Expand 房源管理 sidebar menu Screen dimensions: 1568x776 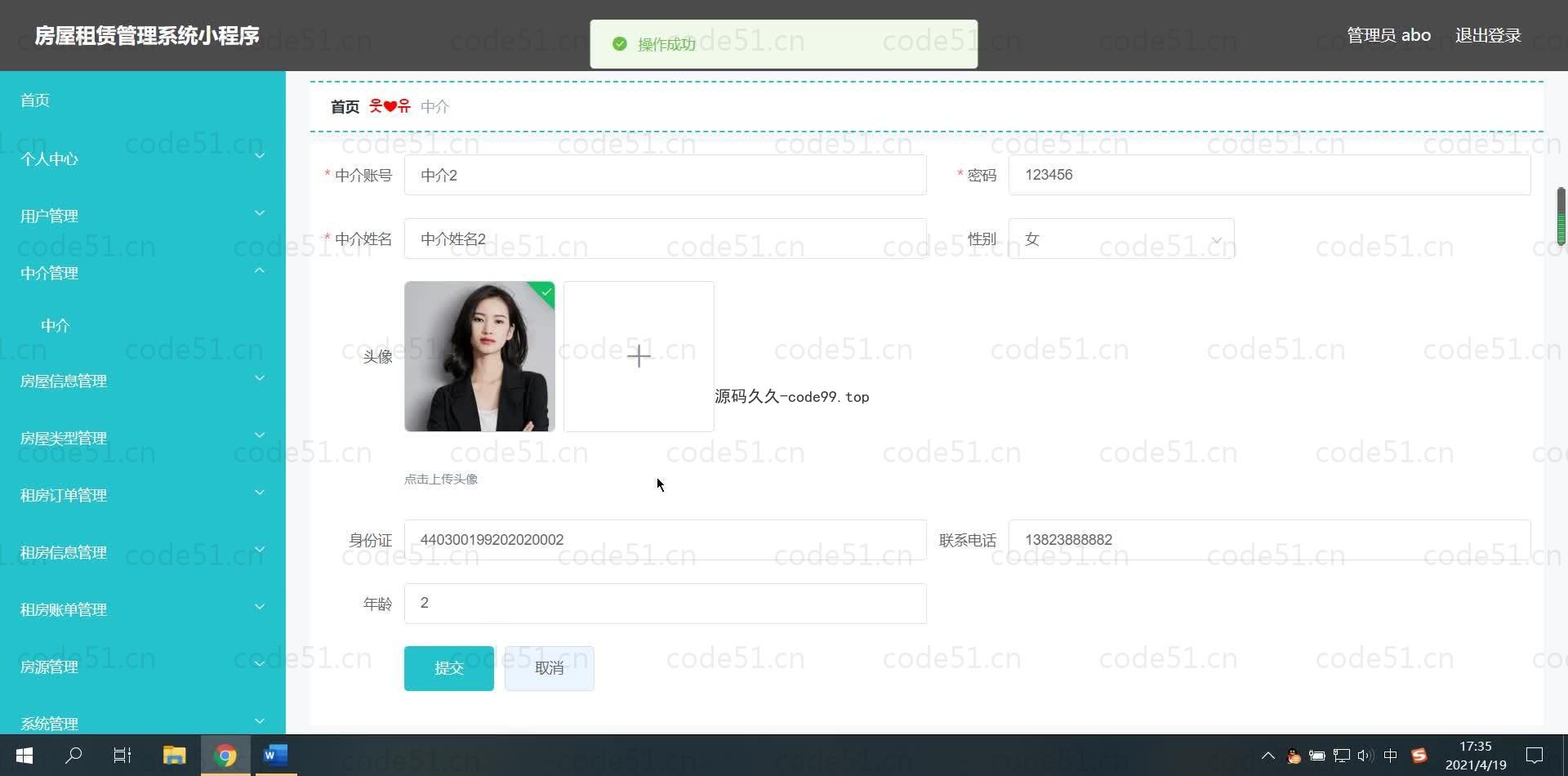143,667
